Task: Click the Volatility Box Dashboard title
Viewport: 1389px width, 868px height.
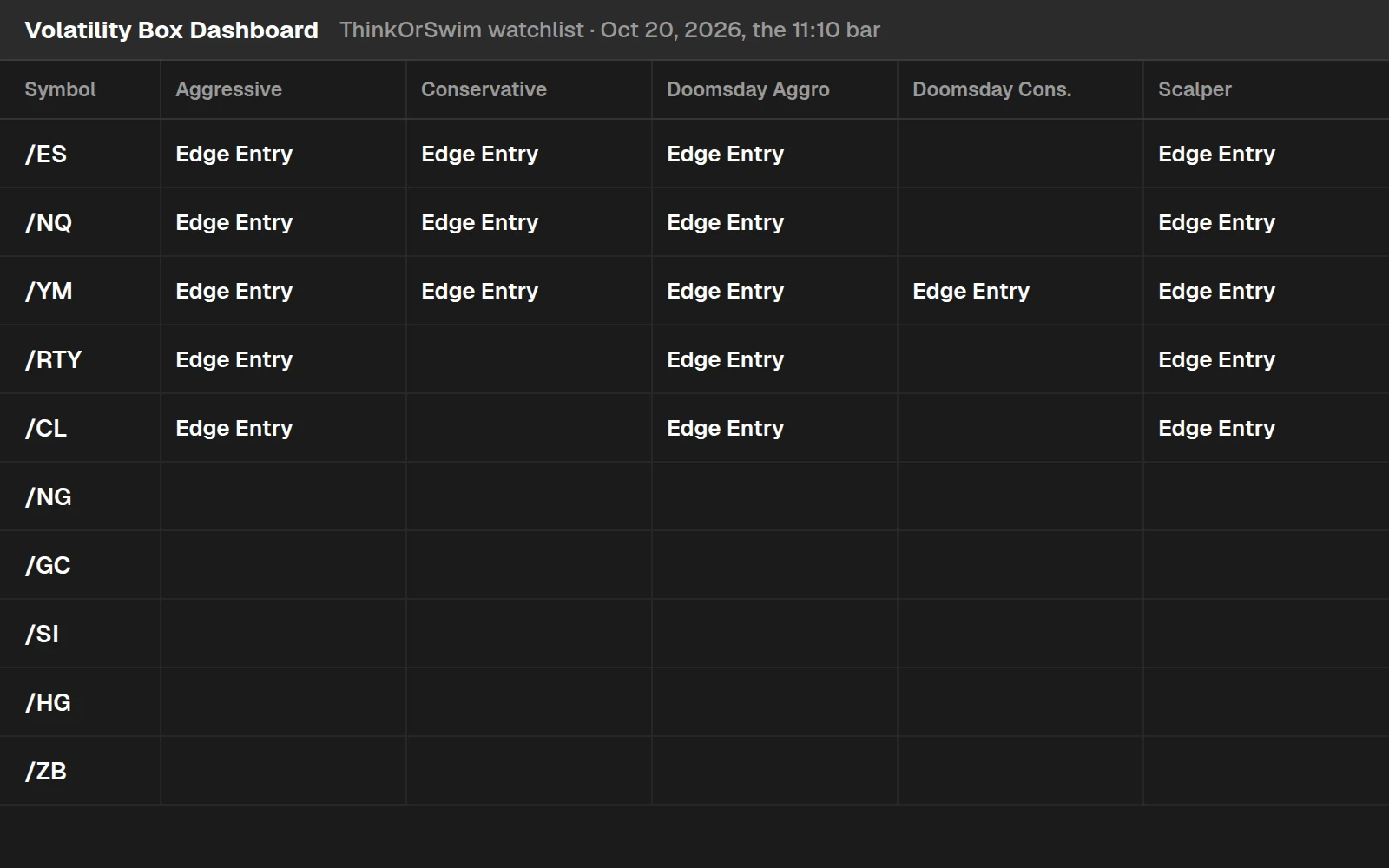Action: (171, 30)
